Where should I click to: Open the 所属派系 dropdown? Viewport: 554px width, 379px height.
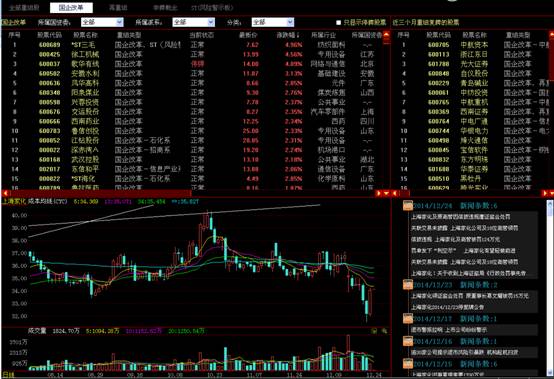[193, 22]
